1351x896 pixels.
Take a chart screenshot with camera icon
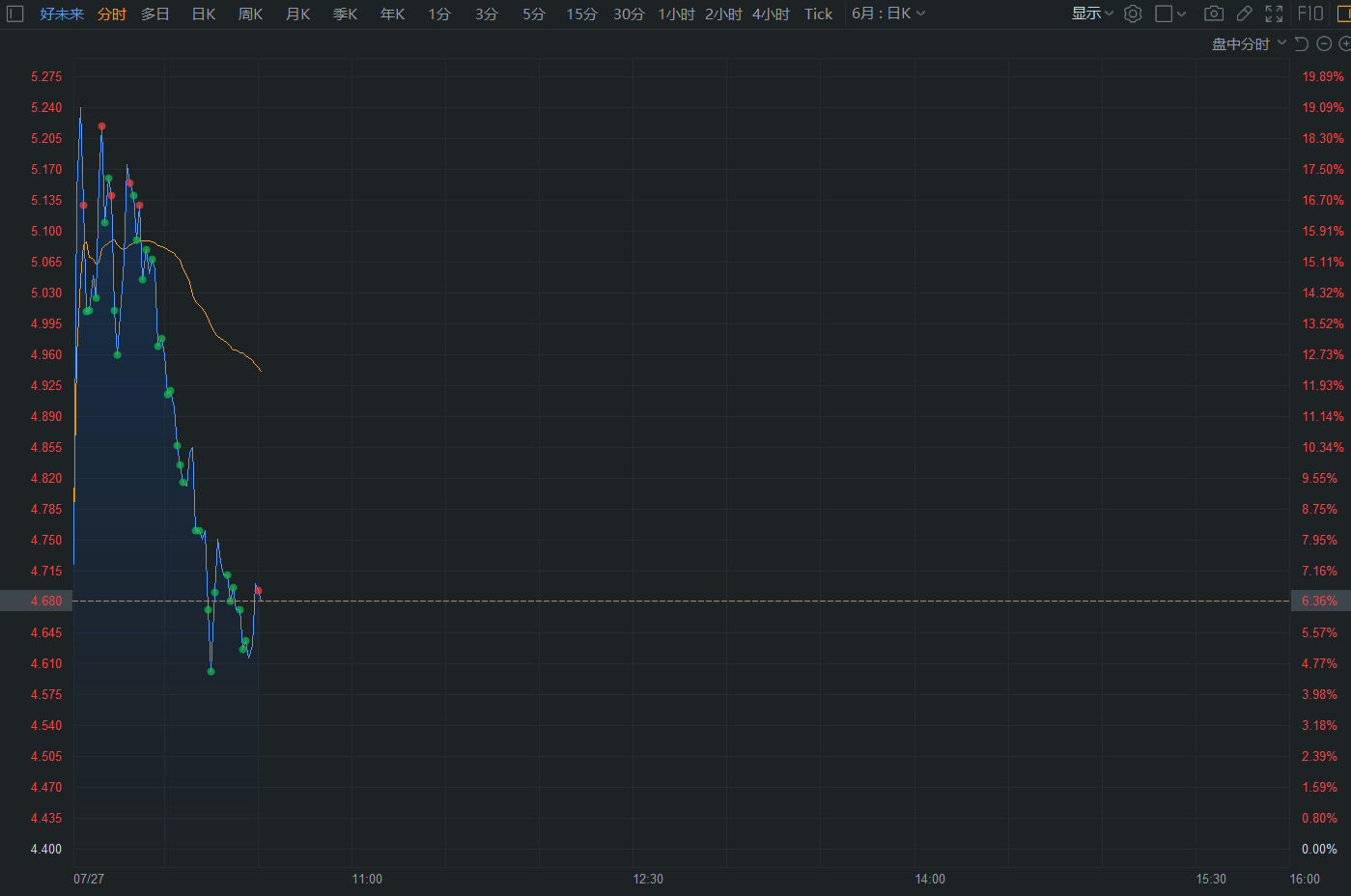[x=1214, y=14]
